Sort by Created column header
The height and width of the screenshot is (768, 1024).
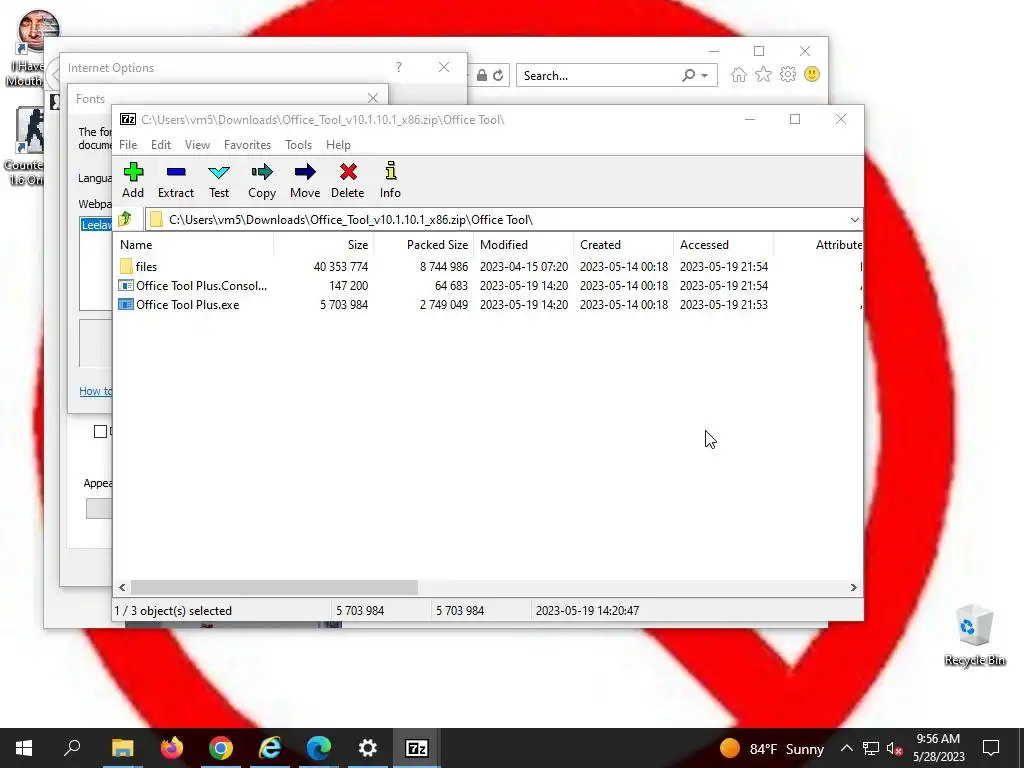[x=624, y=245]
